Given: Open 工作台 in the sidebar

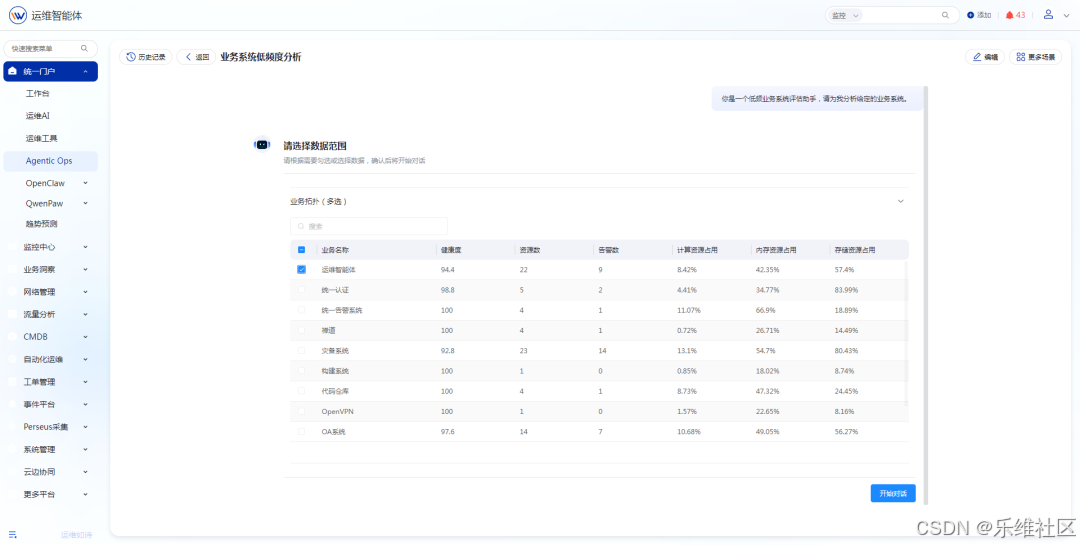Looking at the screenshot, I should click(x=37, y=94).
